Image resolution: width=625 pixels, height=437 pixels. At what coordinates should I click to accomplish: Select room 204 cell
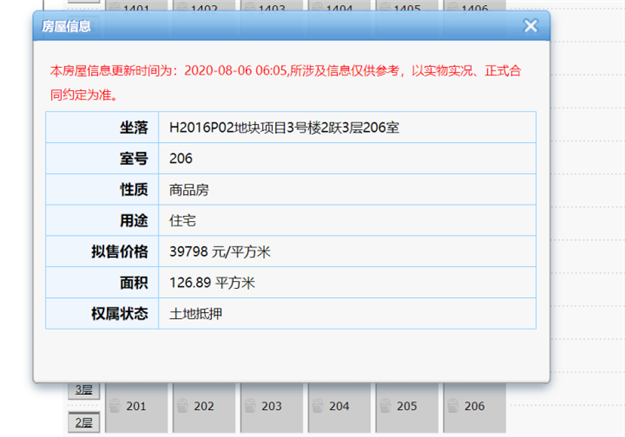(x=339, y=407)
